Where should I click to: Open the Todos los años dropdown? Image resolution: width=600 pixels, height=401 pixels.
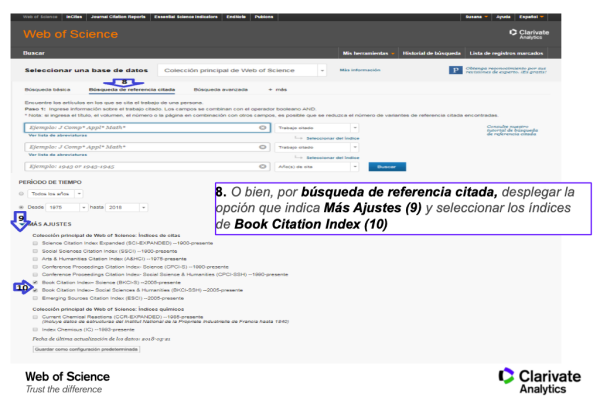pos(55,194)
